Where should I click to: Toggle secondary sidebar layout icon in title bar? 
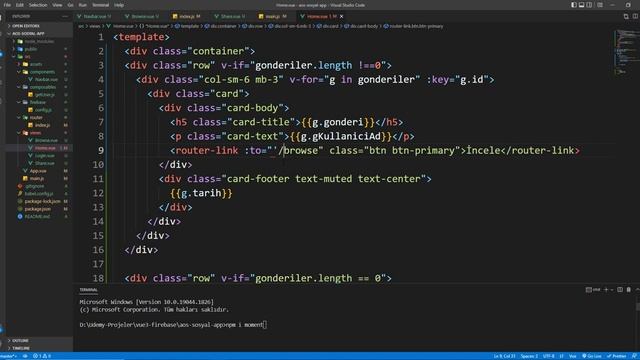(589, 5)
